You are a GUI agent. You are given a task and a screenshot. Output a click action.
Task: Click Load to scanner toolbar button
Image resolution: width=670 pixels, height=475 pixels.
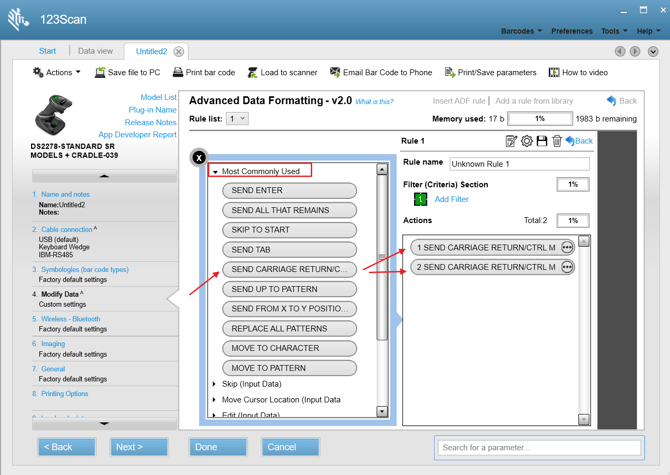click(x=282, y=73)
